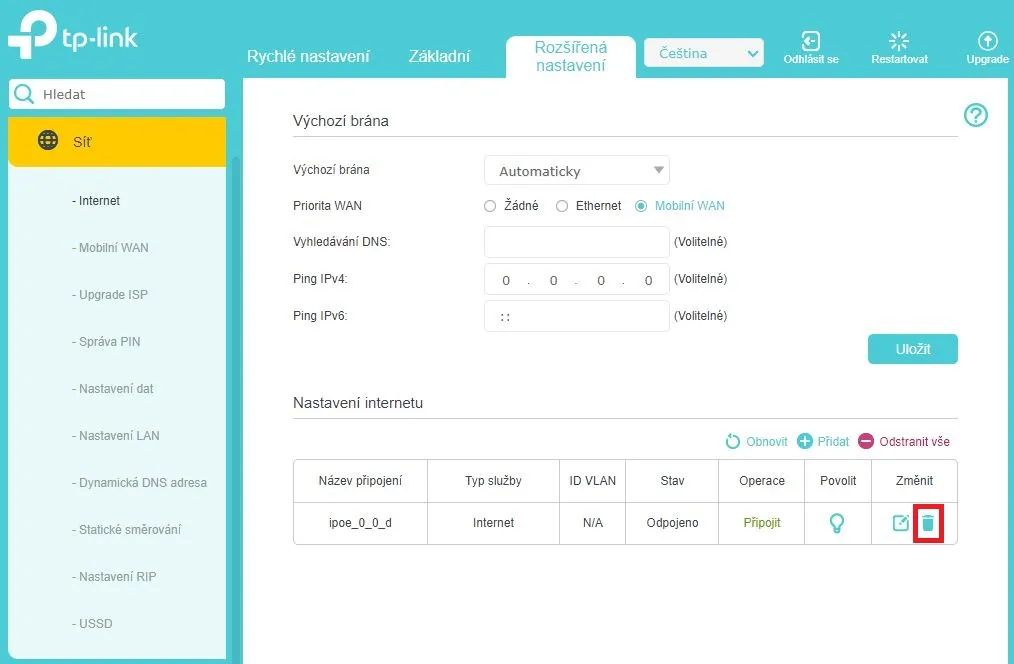
Task: Open the Výchozí brána Automaticky dropdown
Action: coord(577,171)
